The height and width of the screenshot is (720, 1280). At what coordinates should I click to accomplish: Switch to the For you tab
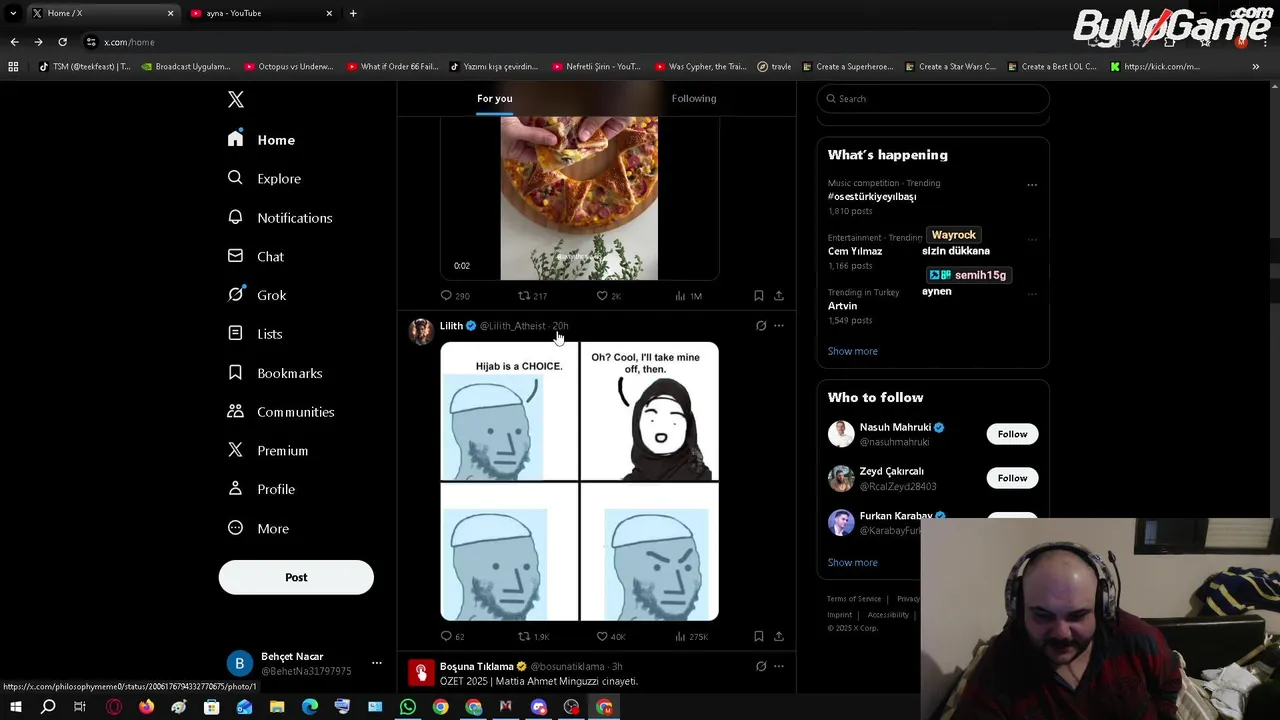pyautogui.click(x=494, y=98)
